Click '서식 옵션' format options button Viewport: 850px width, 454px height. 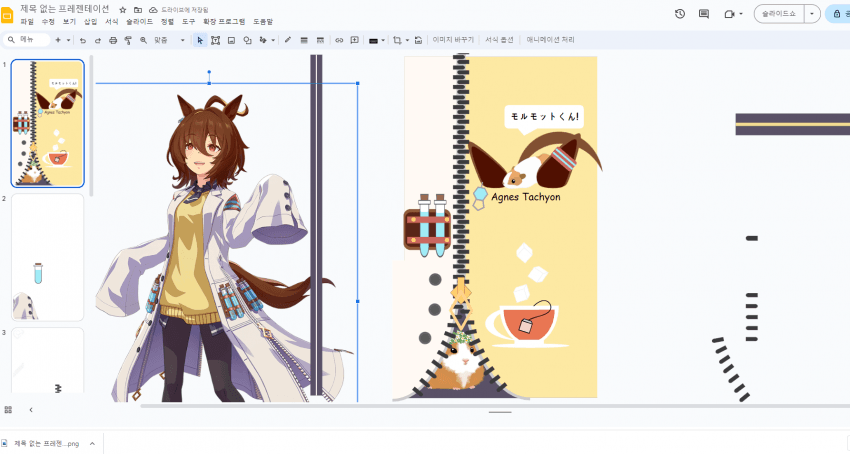(499, 40)
